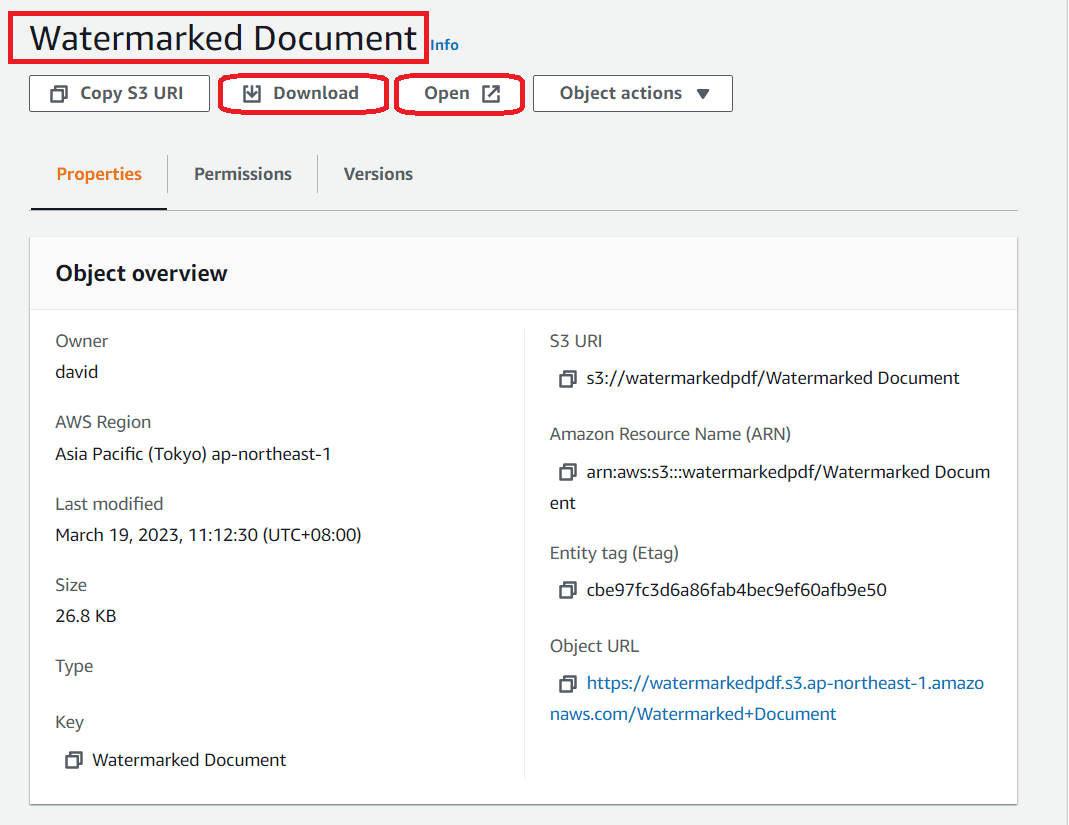
Task: Copy the Key value via copy icon
Action: [73, 761]
